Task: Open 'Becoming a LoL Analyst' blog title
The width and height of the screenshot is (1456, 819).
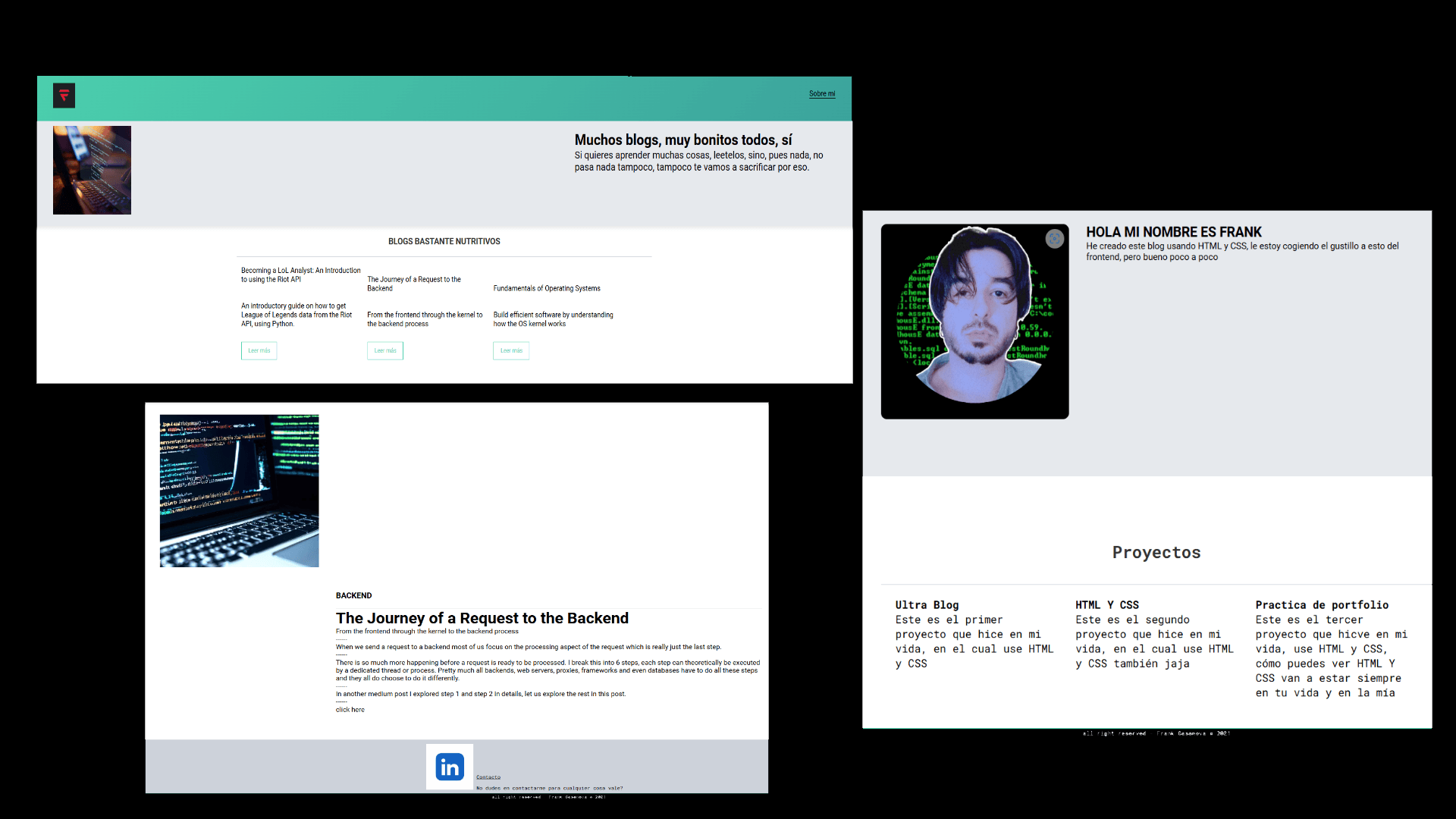Action: coord(300,275)
